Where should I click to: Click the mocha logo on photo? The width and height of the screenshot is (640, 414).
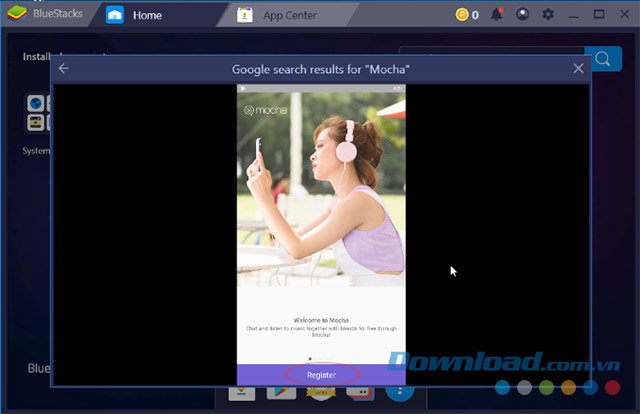point(265,110)
